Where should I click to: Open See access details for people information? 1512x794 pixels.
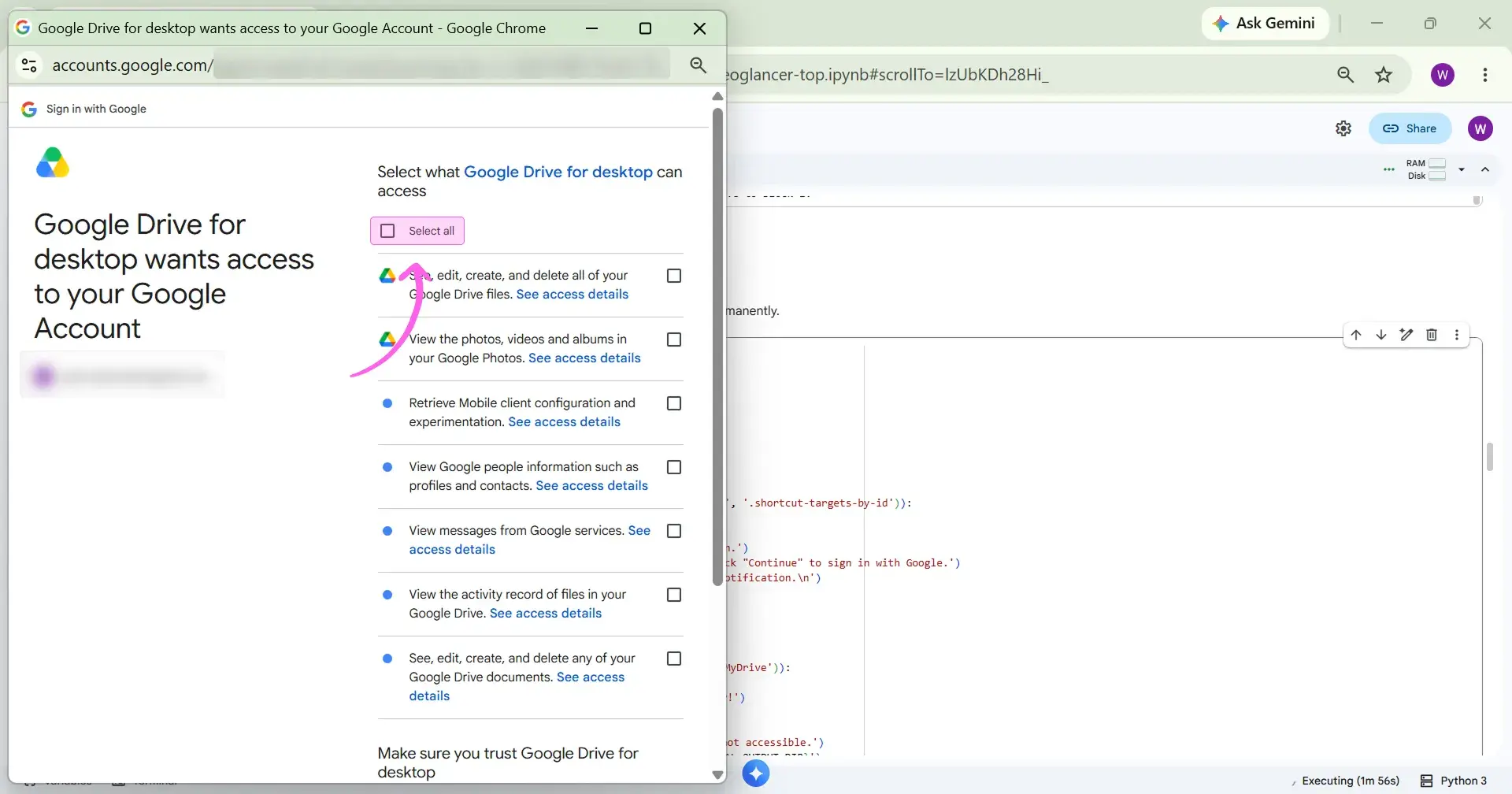pos(592,486)
